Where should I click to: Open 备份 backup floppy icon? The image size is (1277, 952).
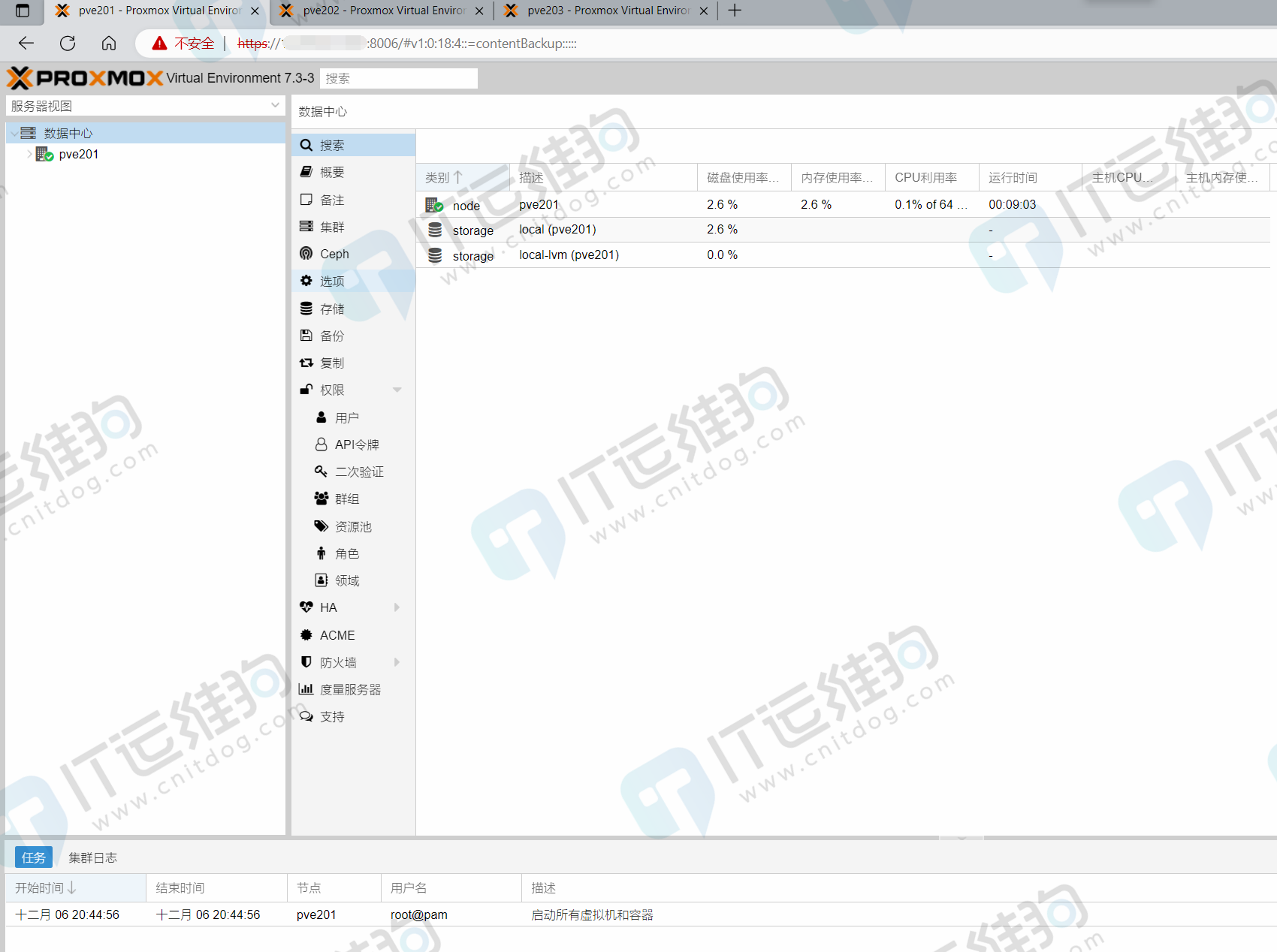pos(306,336)
